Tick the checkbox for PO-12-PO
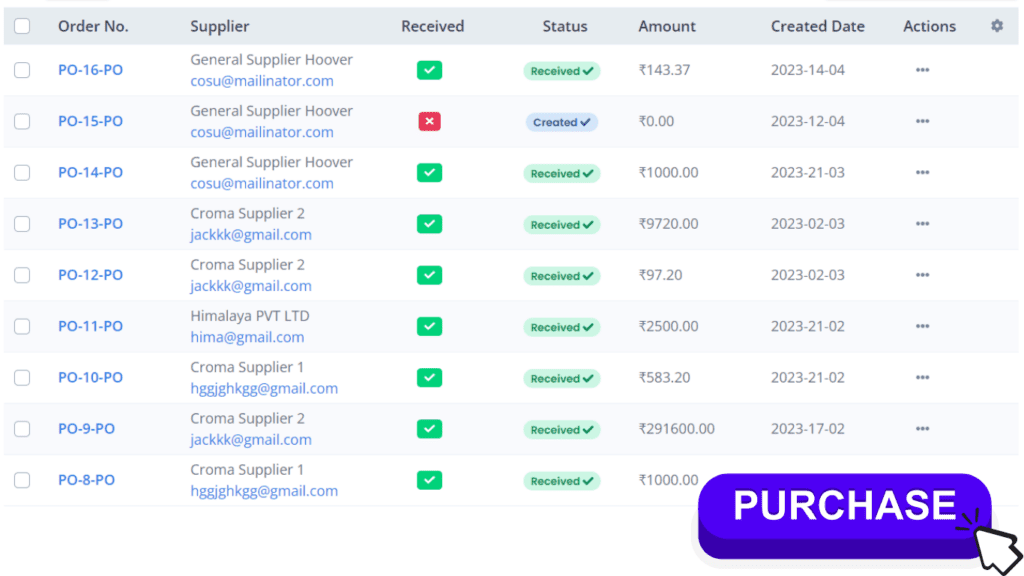1024x576 pixels. pyautogui.click(x=22, y=275)
